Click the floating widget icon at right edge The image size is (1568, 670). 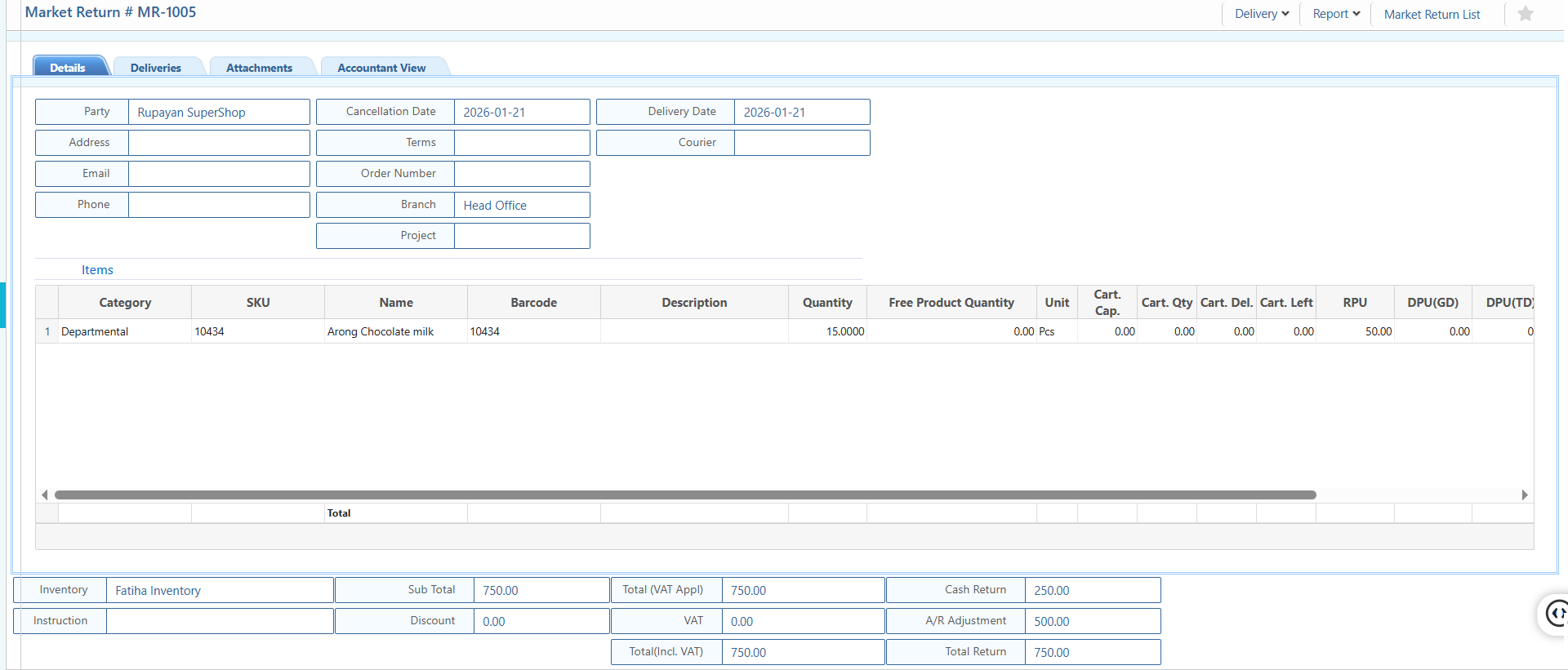(1555, 613)
